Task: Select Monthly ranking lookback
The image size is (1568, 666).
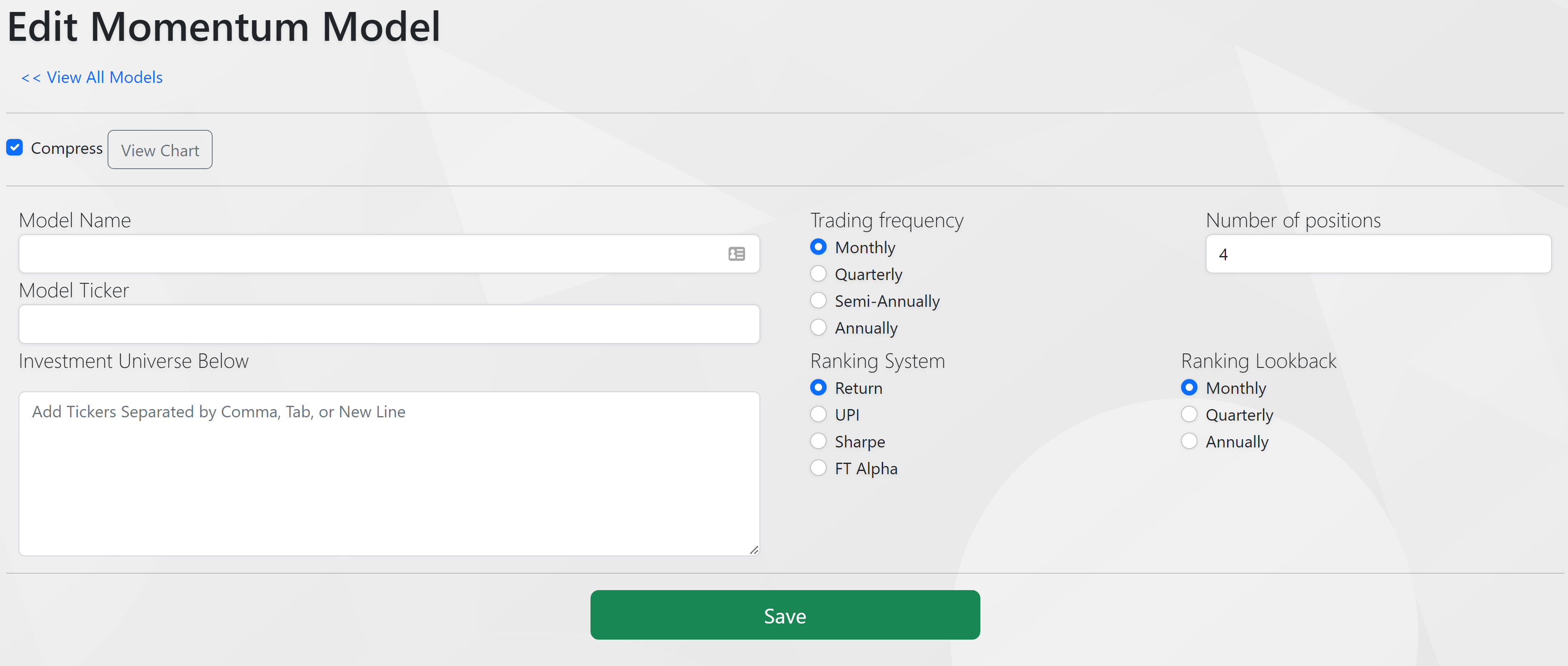Action: (x=1189, y=388)
